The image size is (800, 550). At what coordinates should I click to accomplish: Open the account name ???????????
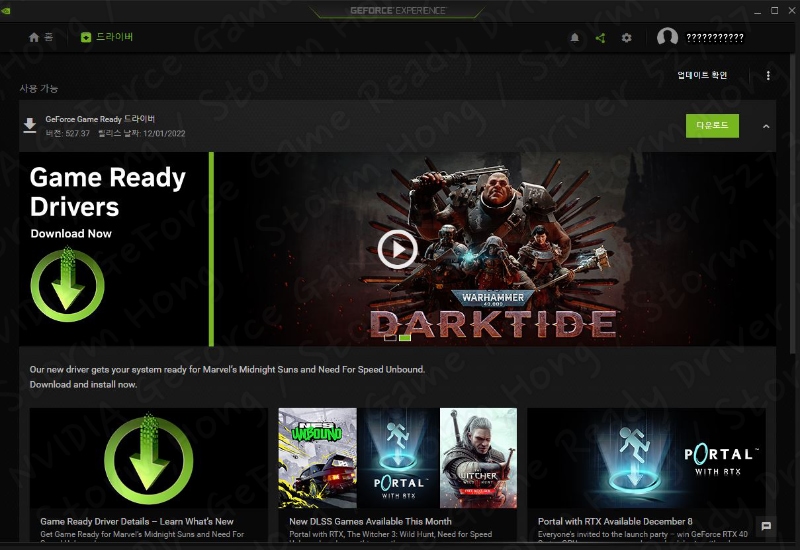[715, 38]
